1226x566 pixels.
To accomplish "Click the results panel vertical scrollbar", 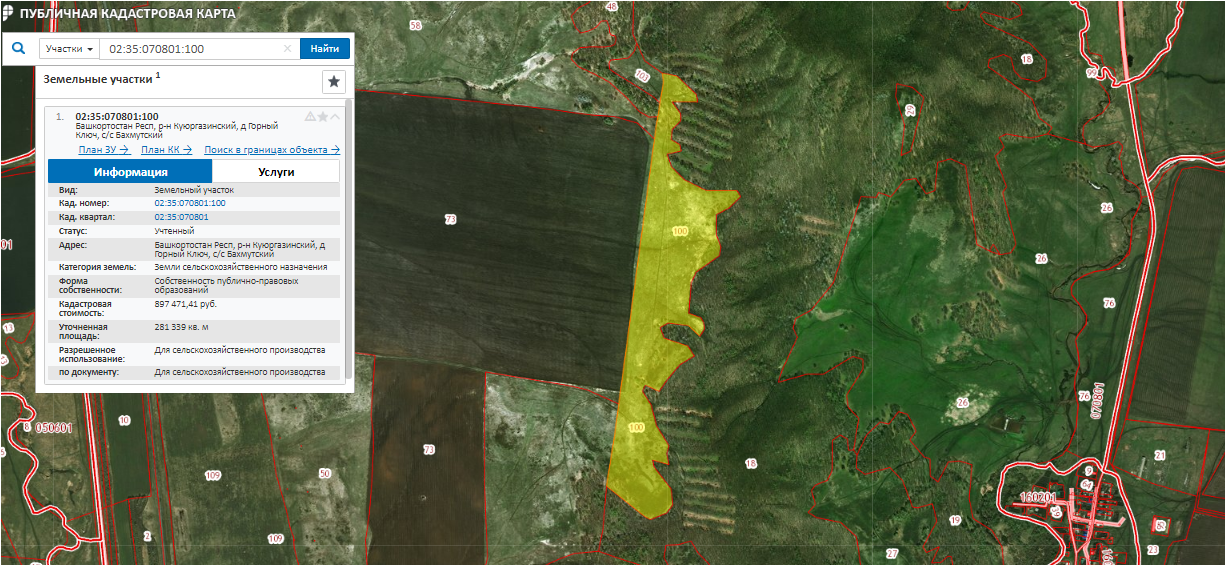I will coord(348,240).
